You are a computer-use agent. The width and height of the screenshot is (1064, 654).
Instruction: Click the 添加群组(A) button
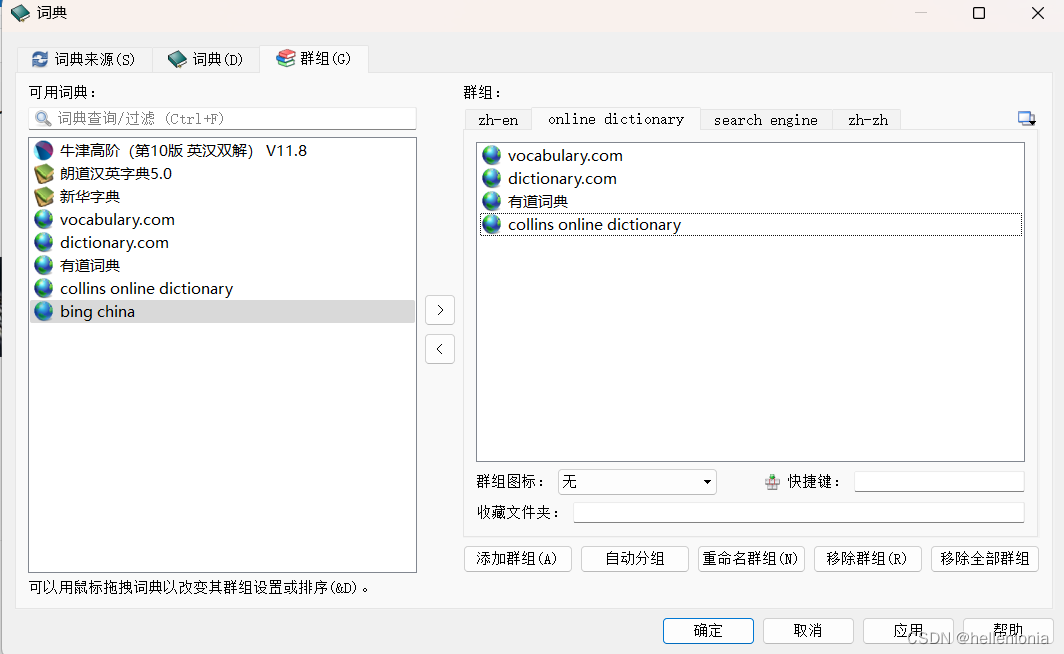tap(518, 559)
